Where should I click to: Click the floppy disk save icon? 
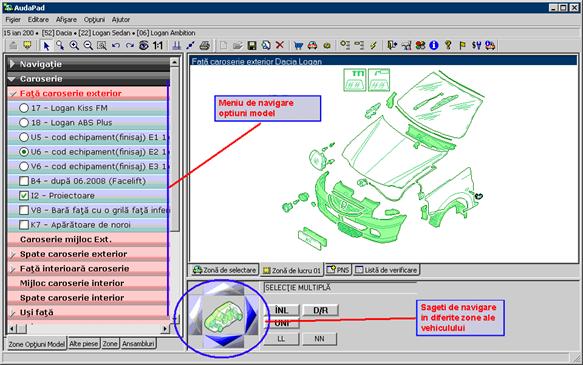[252, 46]
